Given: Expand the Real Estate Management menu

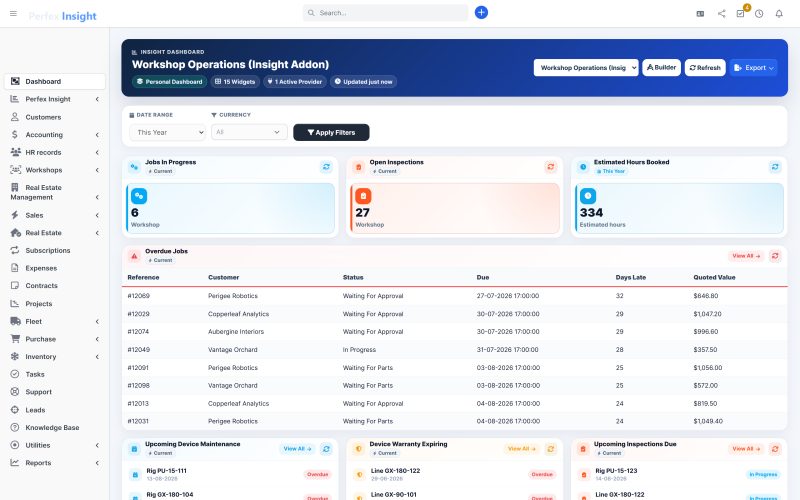Looking at the screenshot, I should point(54,192).
